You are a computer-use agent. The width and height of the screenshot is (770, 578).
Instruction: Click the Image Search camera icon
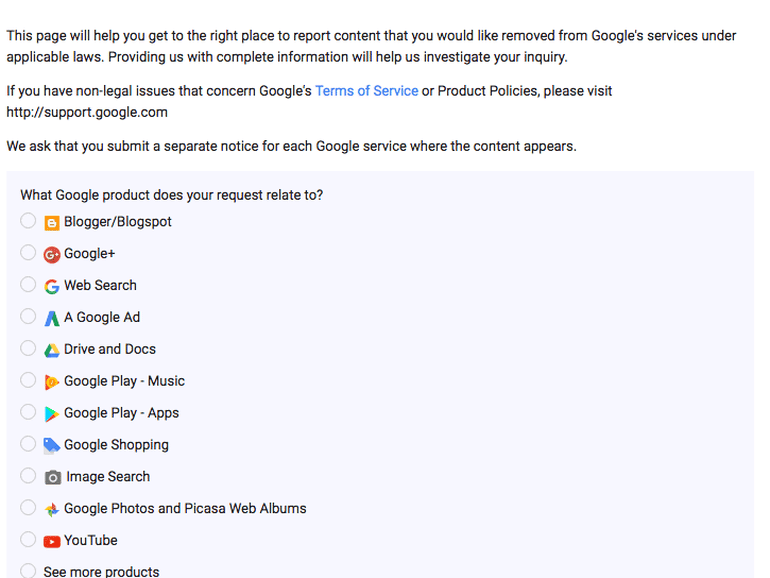coord(53,477)
